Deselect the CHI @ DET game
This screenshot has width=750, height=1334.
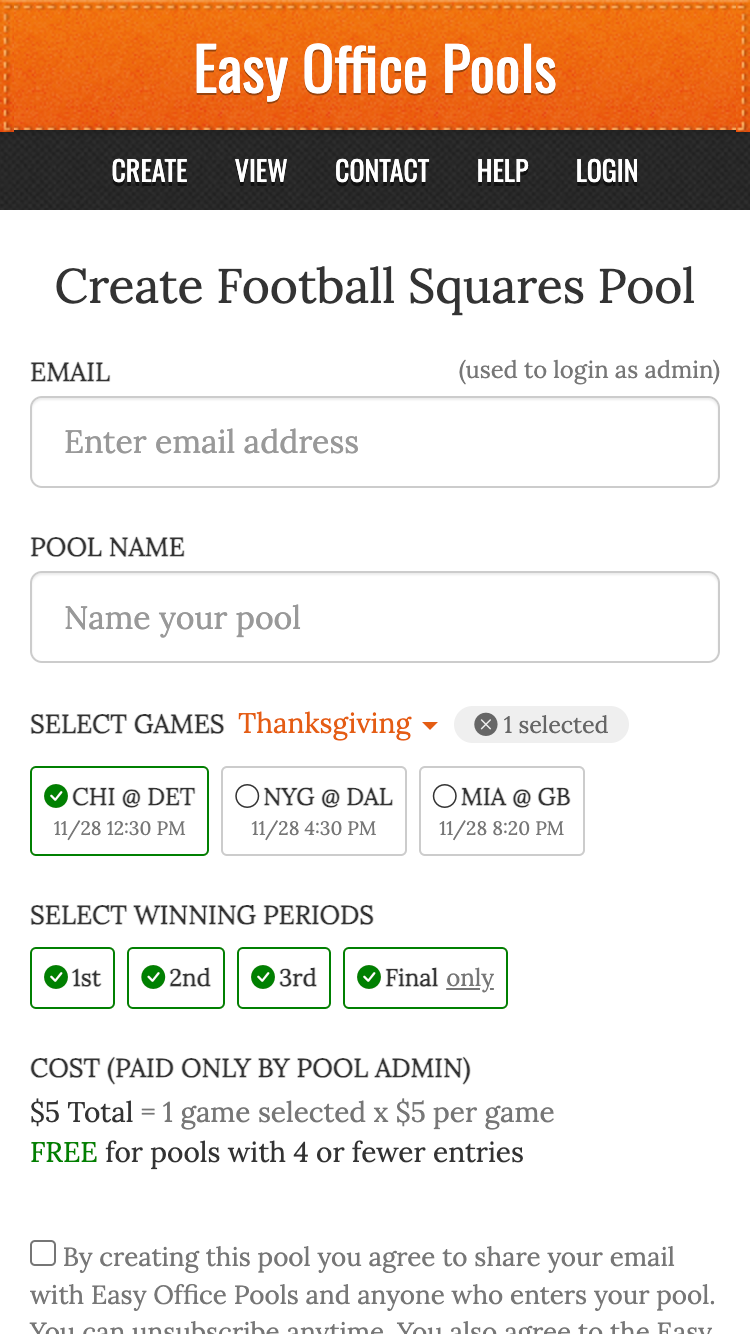119,810
